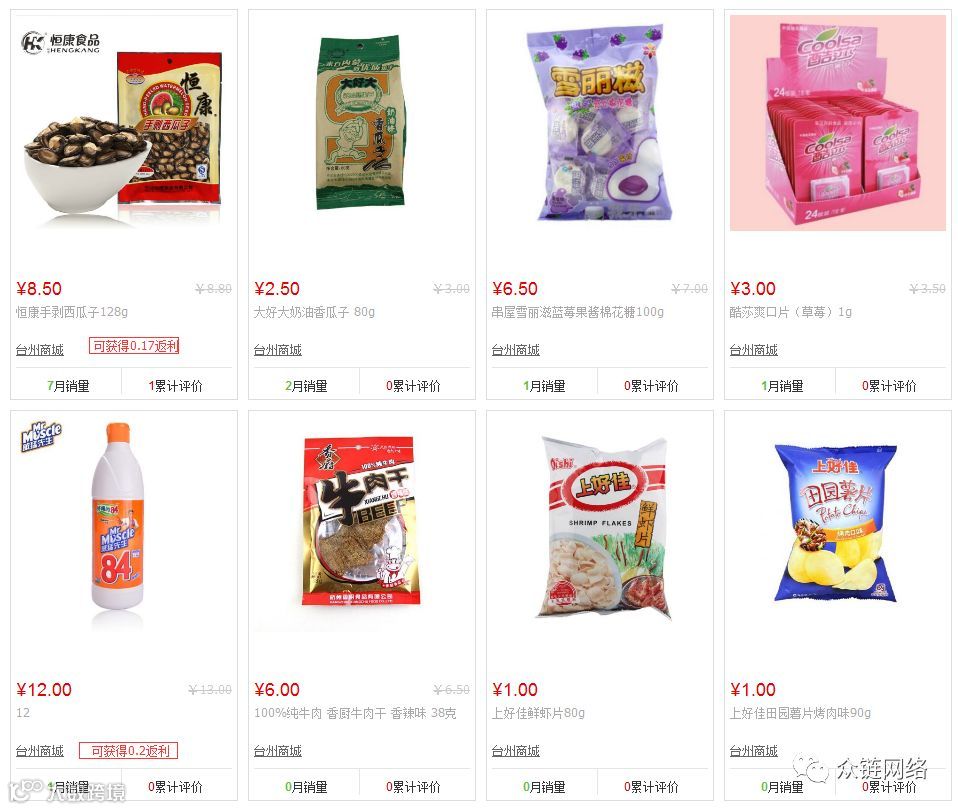958x810 pixels.
Task: Click the 可获得0.17返利 rebate badge
Action: [134, 346]
